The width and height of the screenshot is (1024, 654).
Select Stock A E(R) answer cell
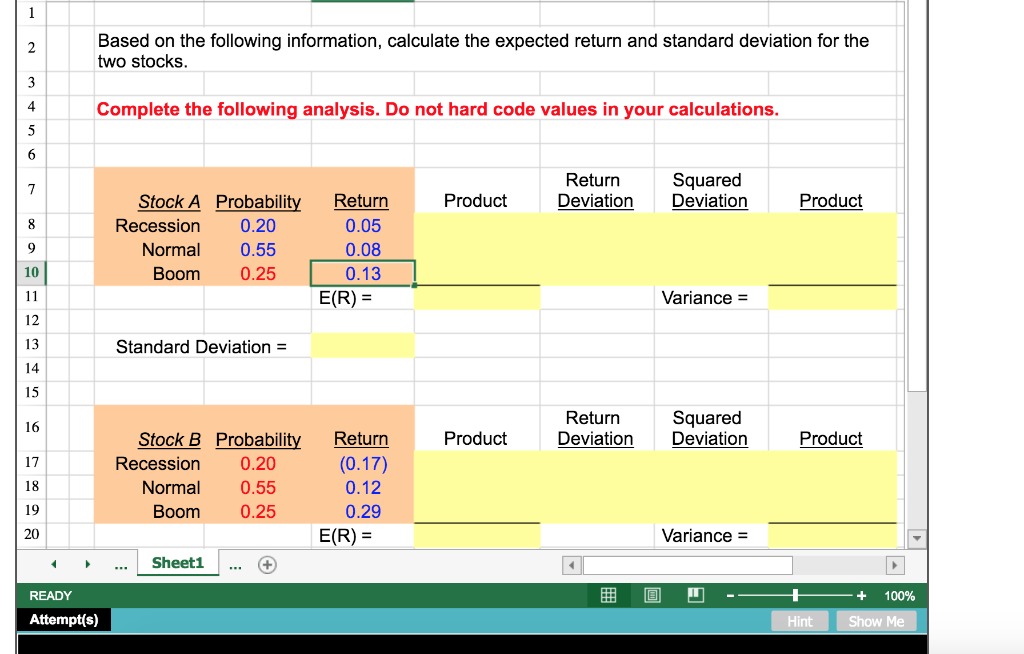click(x=477, y=298)
